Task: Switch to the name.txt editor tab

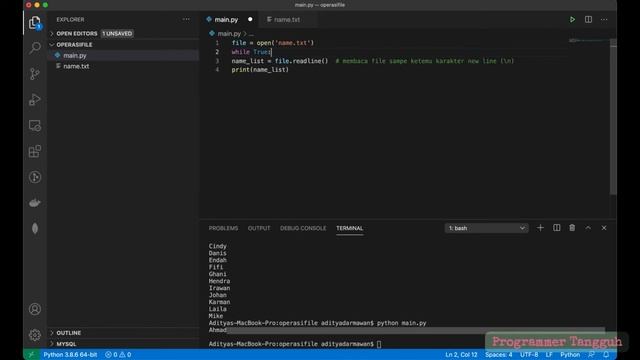Action: coord(287,20)
